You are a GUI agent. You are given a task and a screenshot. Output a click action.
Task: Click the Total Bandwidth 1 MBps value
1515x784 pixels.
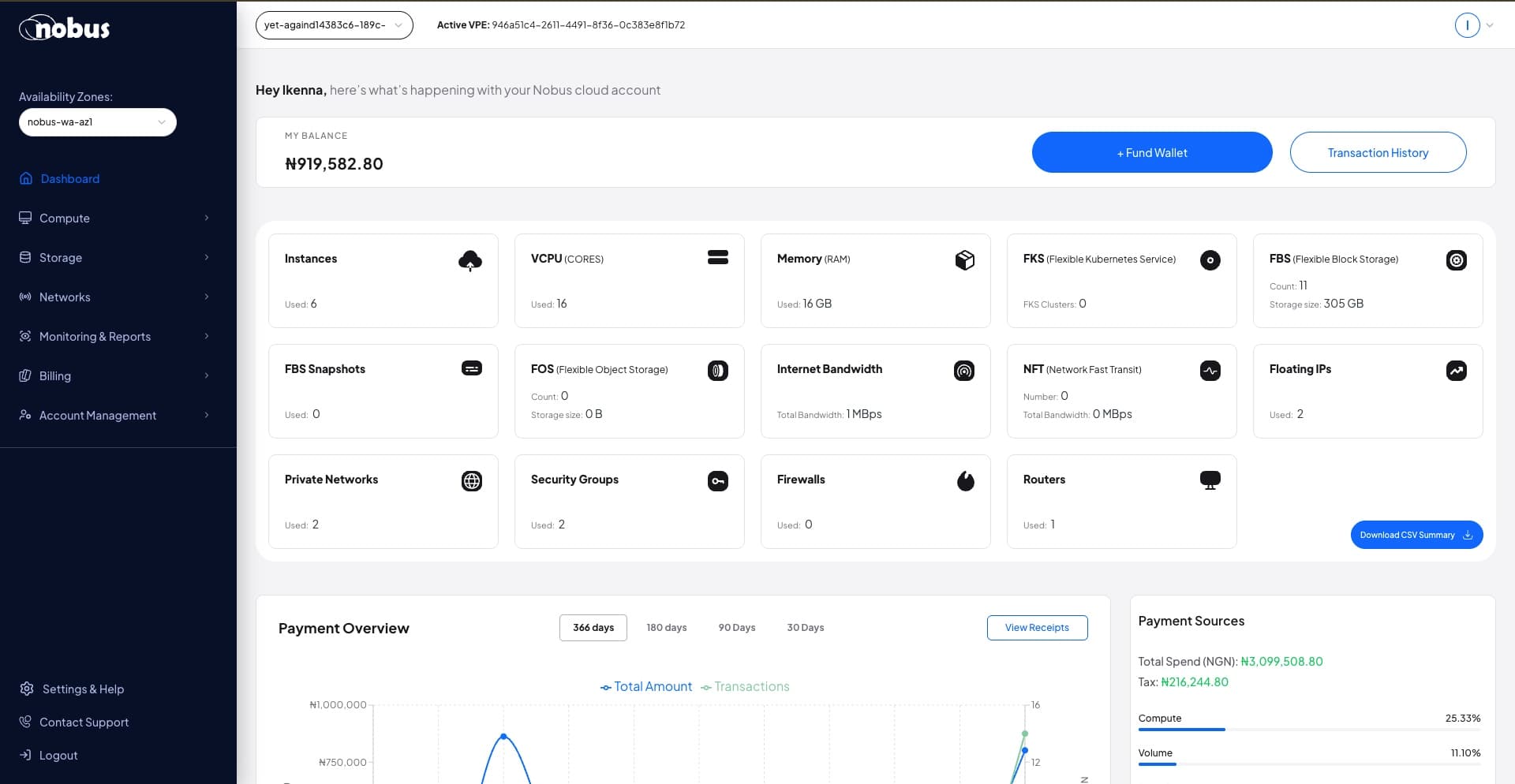[864, 414]
